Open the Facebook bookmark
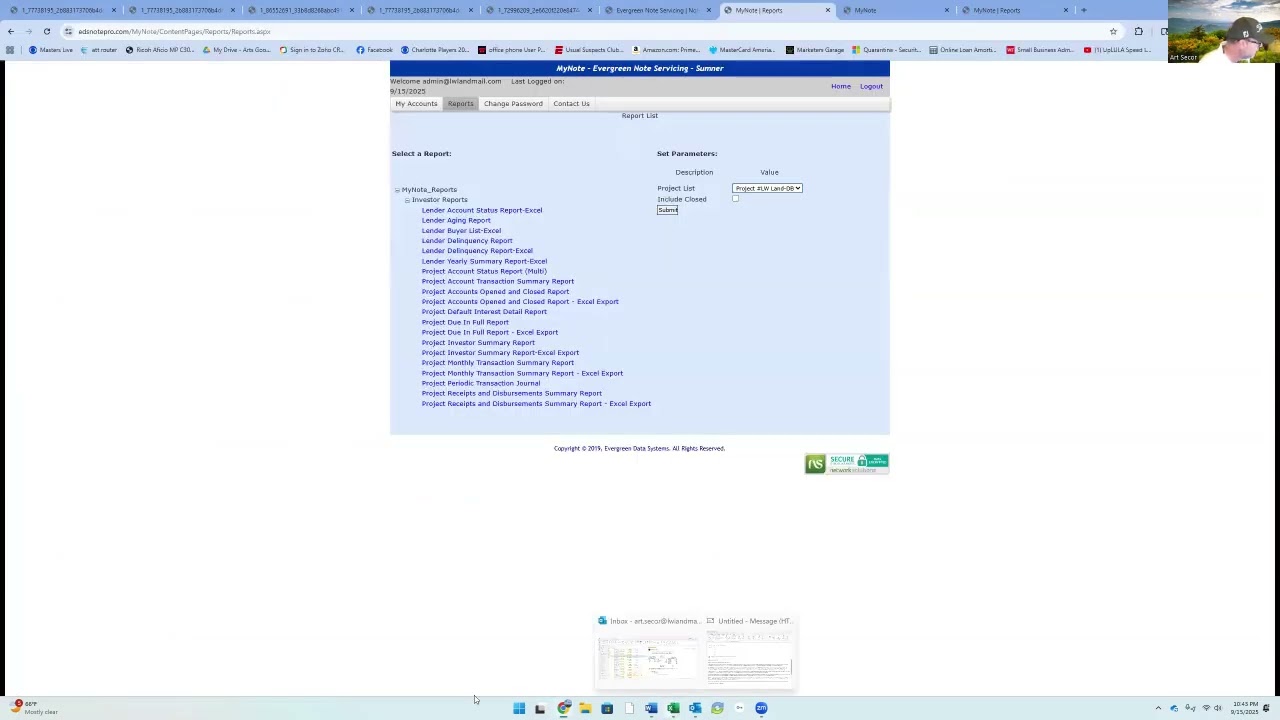 tap(375, 49)
